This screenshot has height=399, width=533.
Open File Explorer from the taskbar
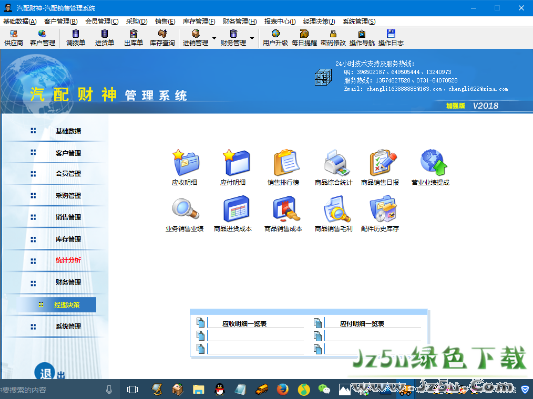coord(198,389)
